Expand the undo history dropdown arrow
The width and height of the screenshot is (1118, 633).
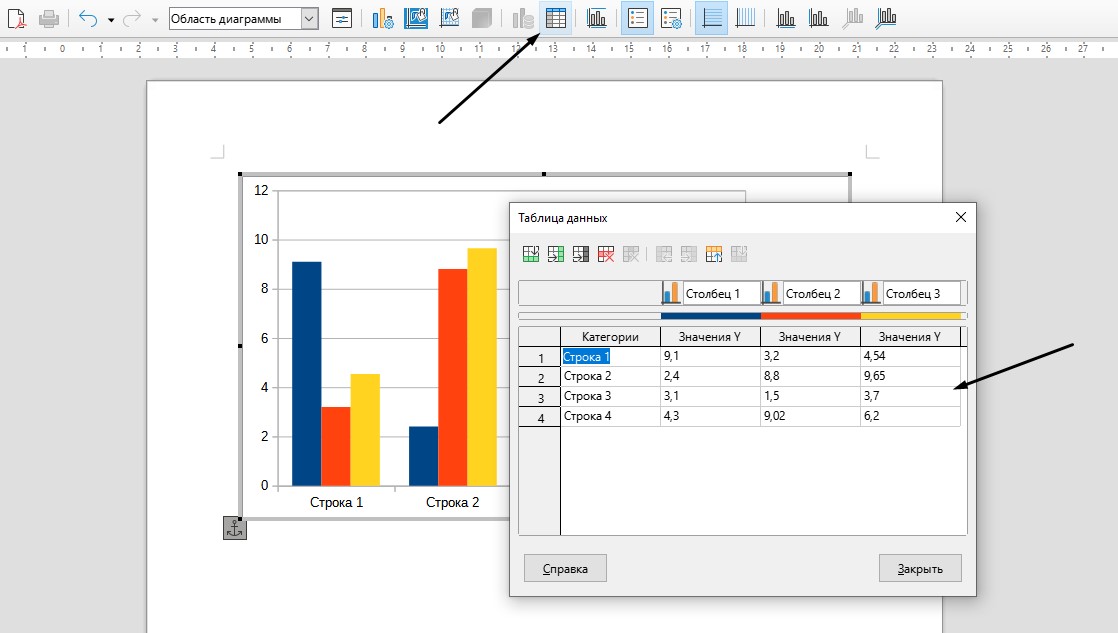(x=111, y=19)
